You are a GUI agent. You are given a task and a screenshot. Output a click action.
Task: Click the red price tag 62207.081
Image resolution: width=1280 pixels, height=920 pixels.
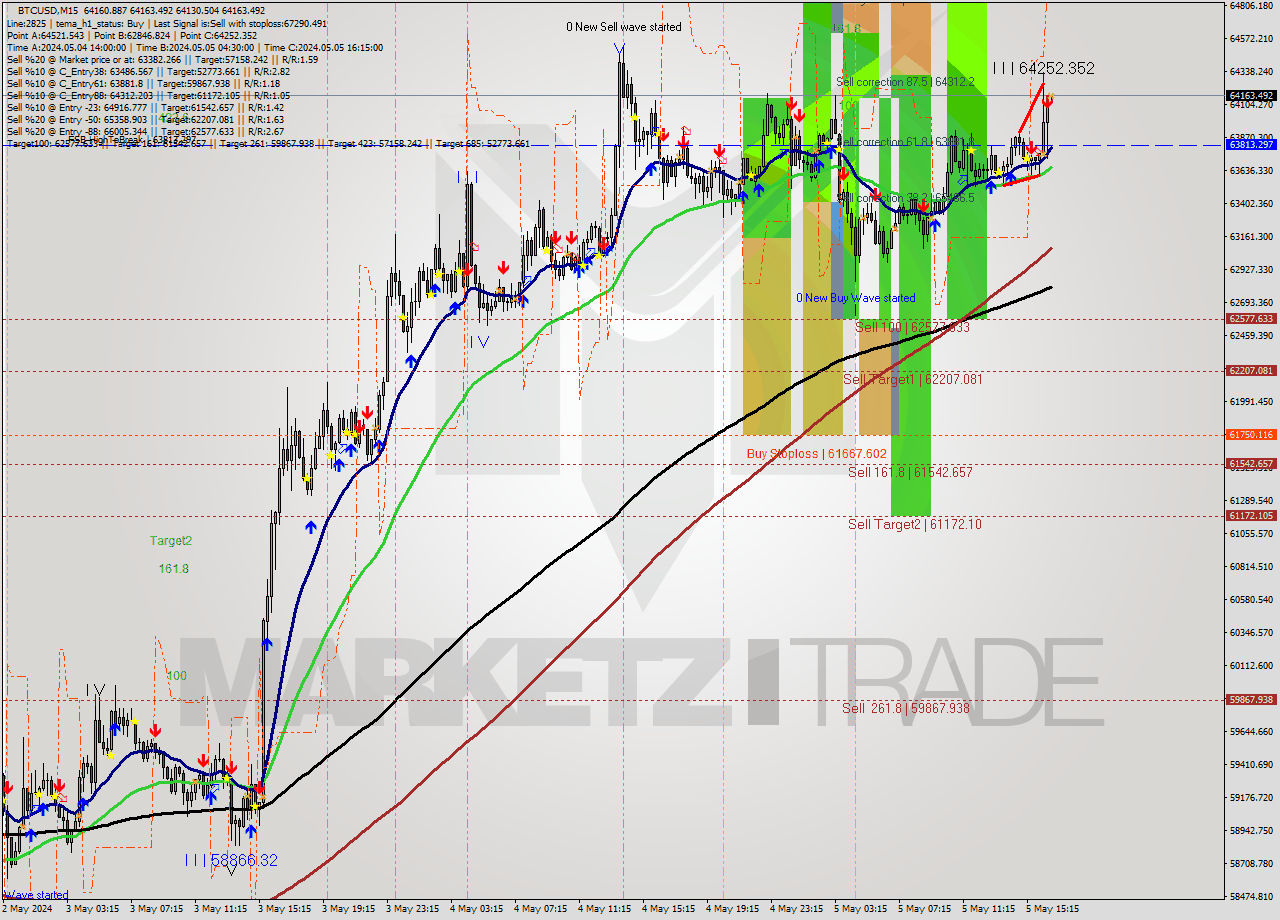pos(1251,371)
